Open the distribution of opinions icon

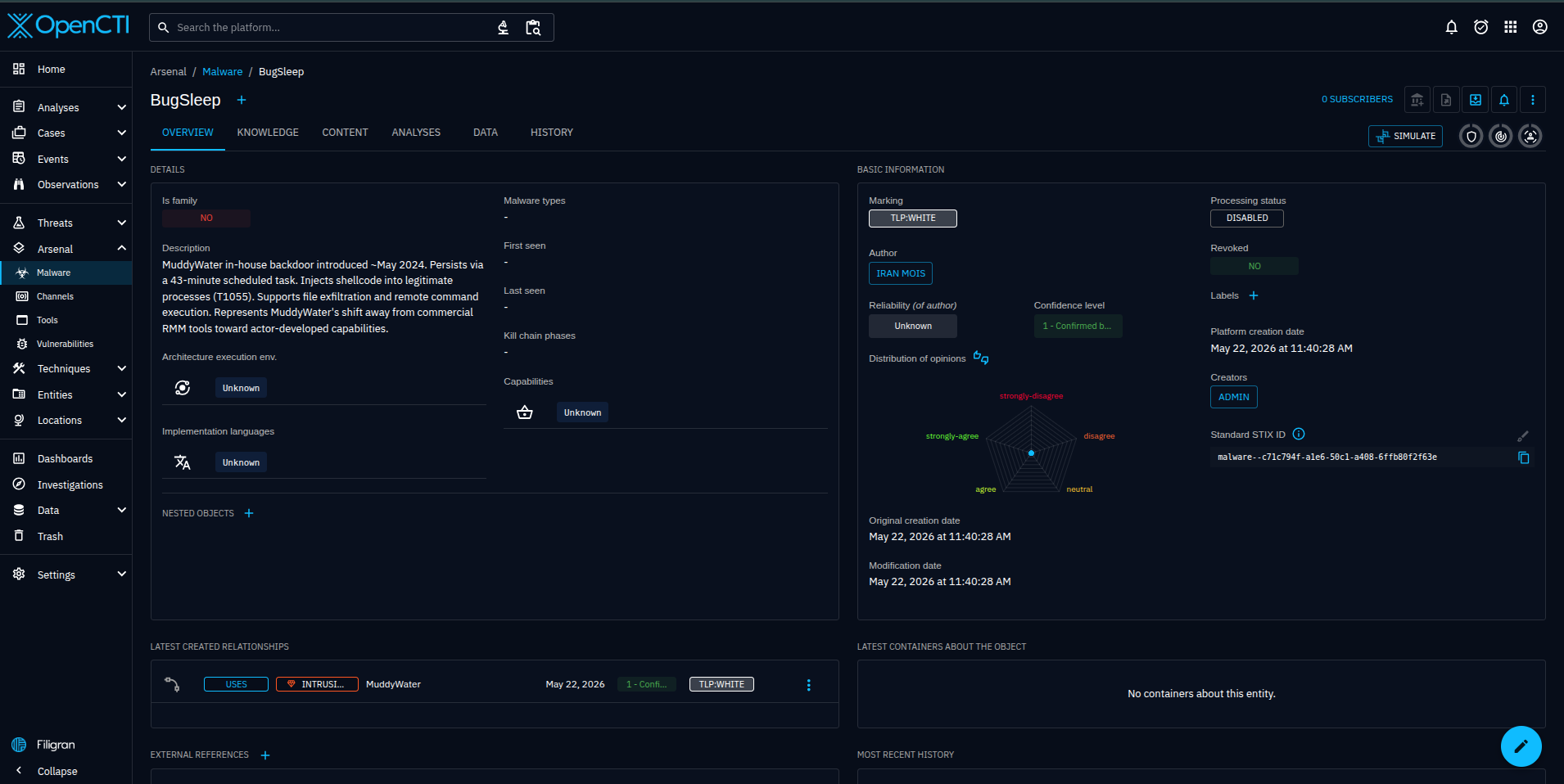tap(981, 358)
